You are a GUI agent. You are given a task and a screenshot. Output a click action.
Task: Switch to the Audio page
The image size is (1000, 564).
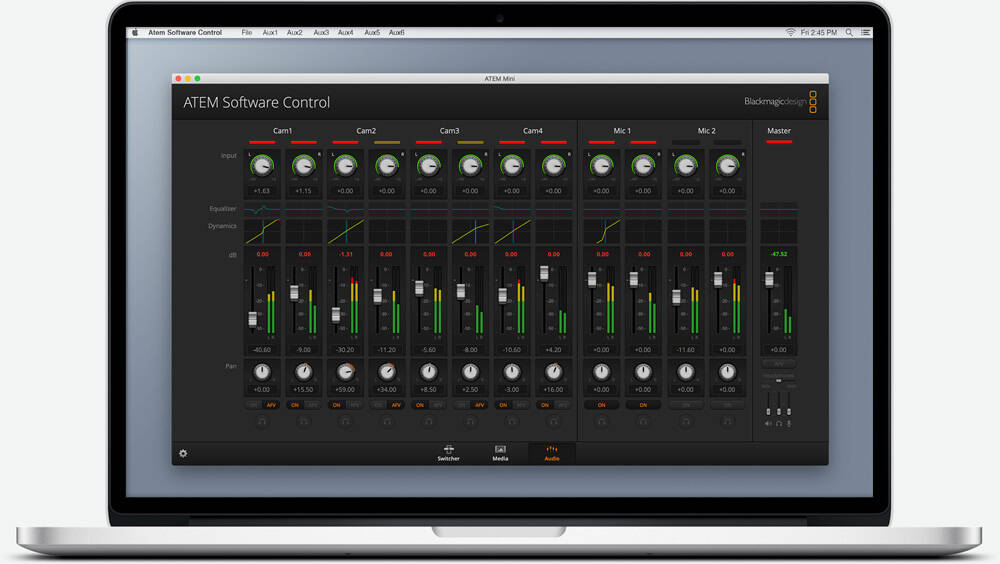point(552,453)
